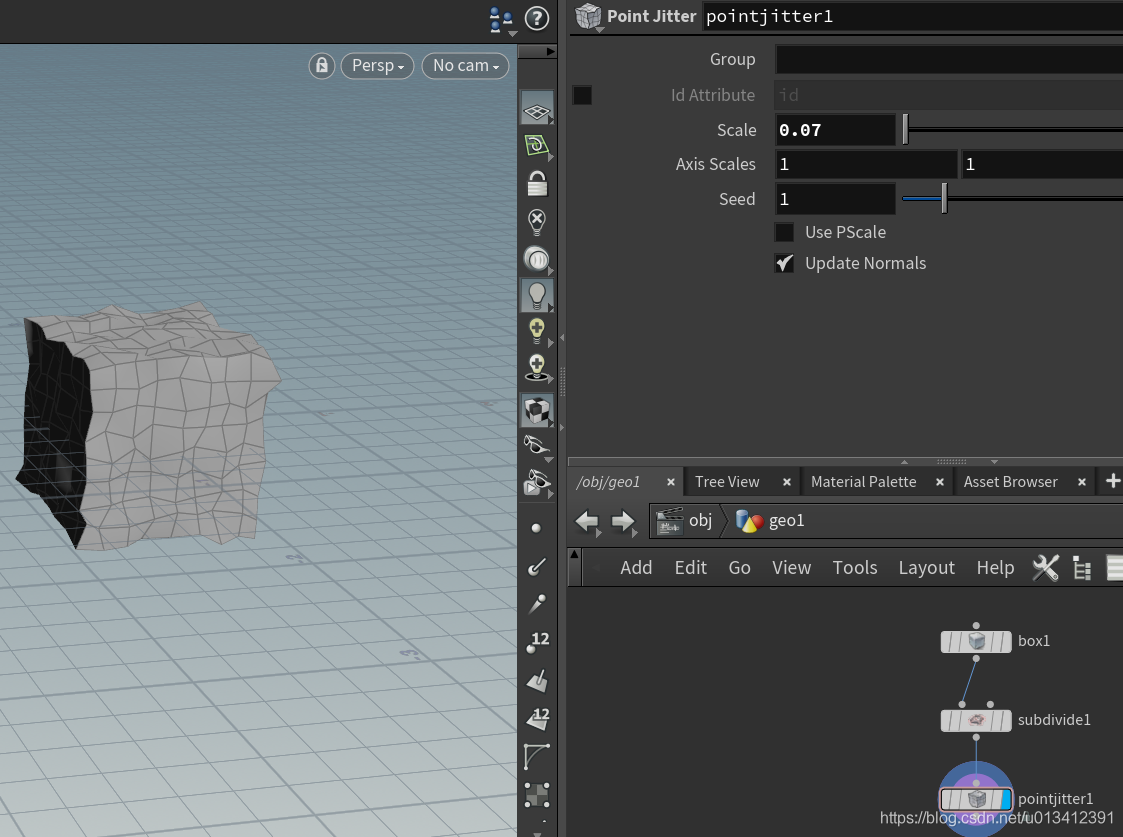Select the box1 node

(x=975, y=642)
